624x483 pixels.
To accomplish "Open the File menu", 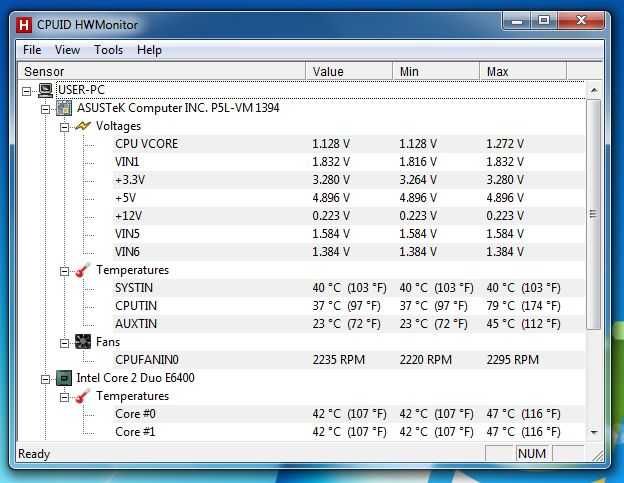I will click(32, 50).
